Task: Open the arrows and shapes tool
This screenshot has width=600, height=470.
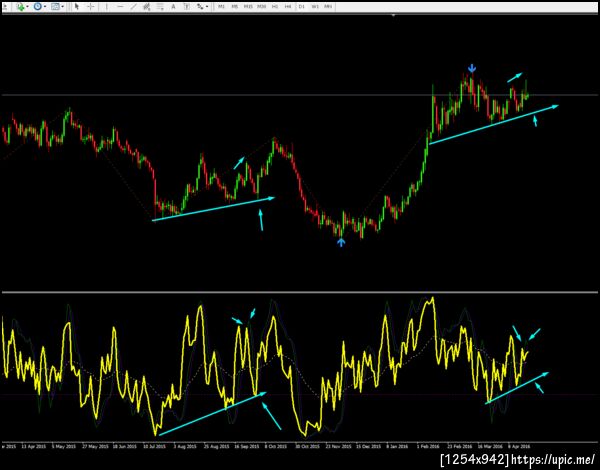Action: pyautogui.click(x=200, y=7)
